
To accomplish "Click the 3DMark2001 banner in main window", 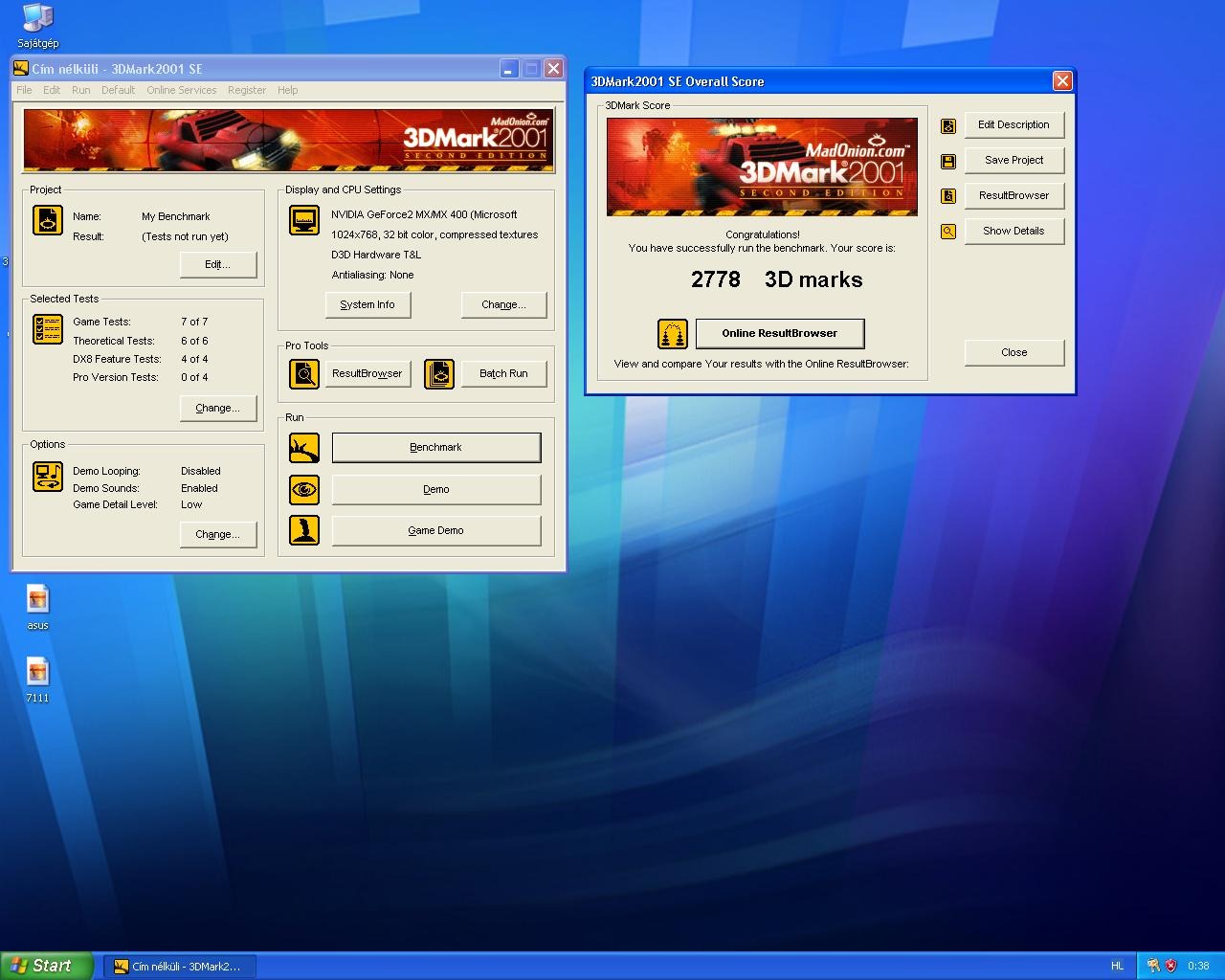I will 289,141.
